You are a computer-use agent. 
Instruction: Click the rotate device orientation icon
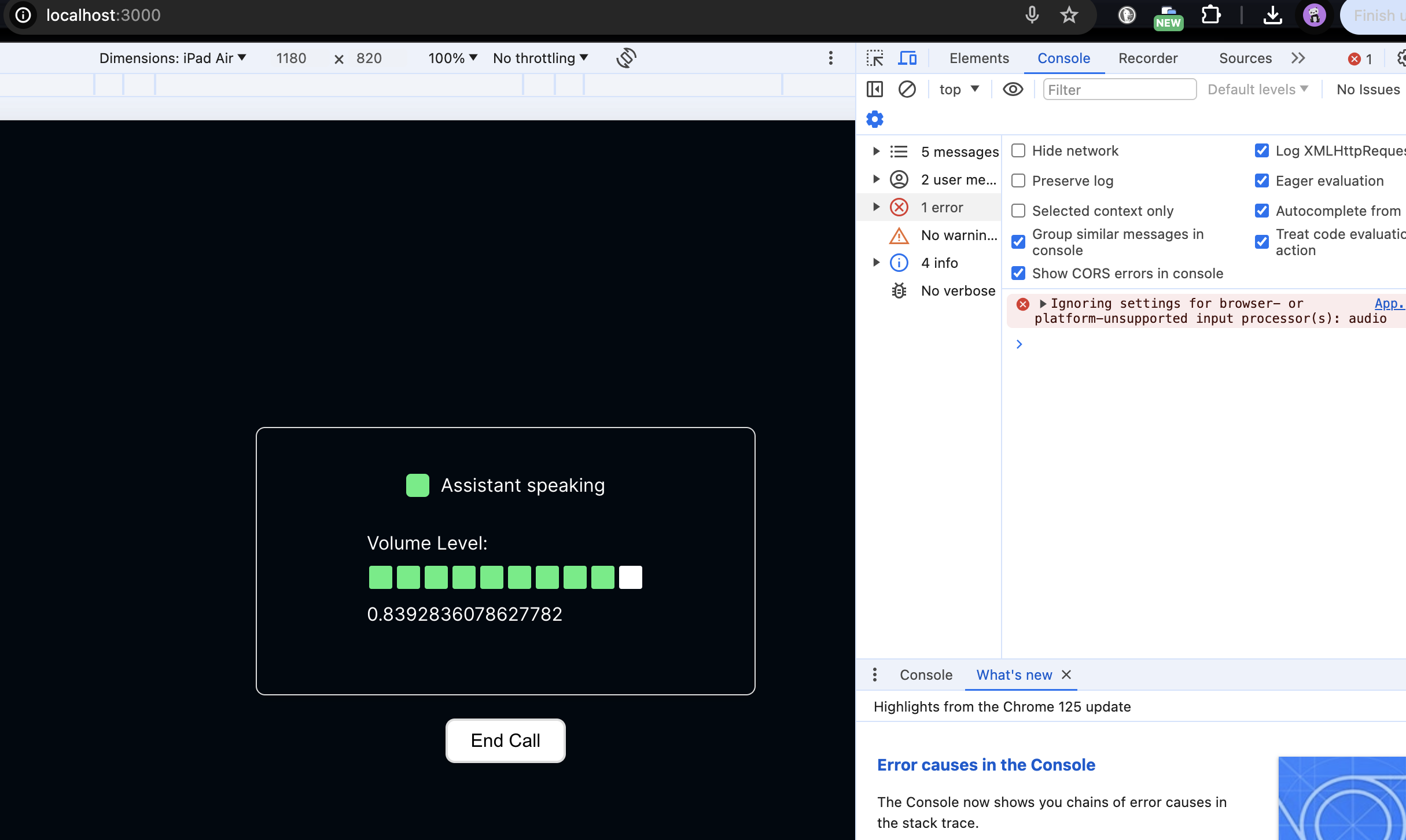pyautogui.click(x=626, y=58)
